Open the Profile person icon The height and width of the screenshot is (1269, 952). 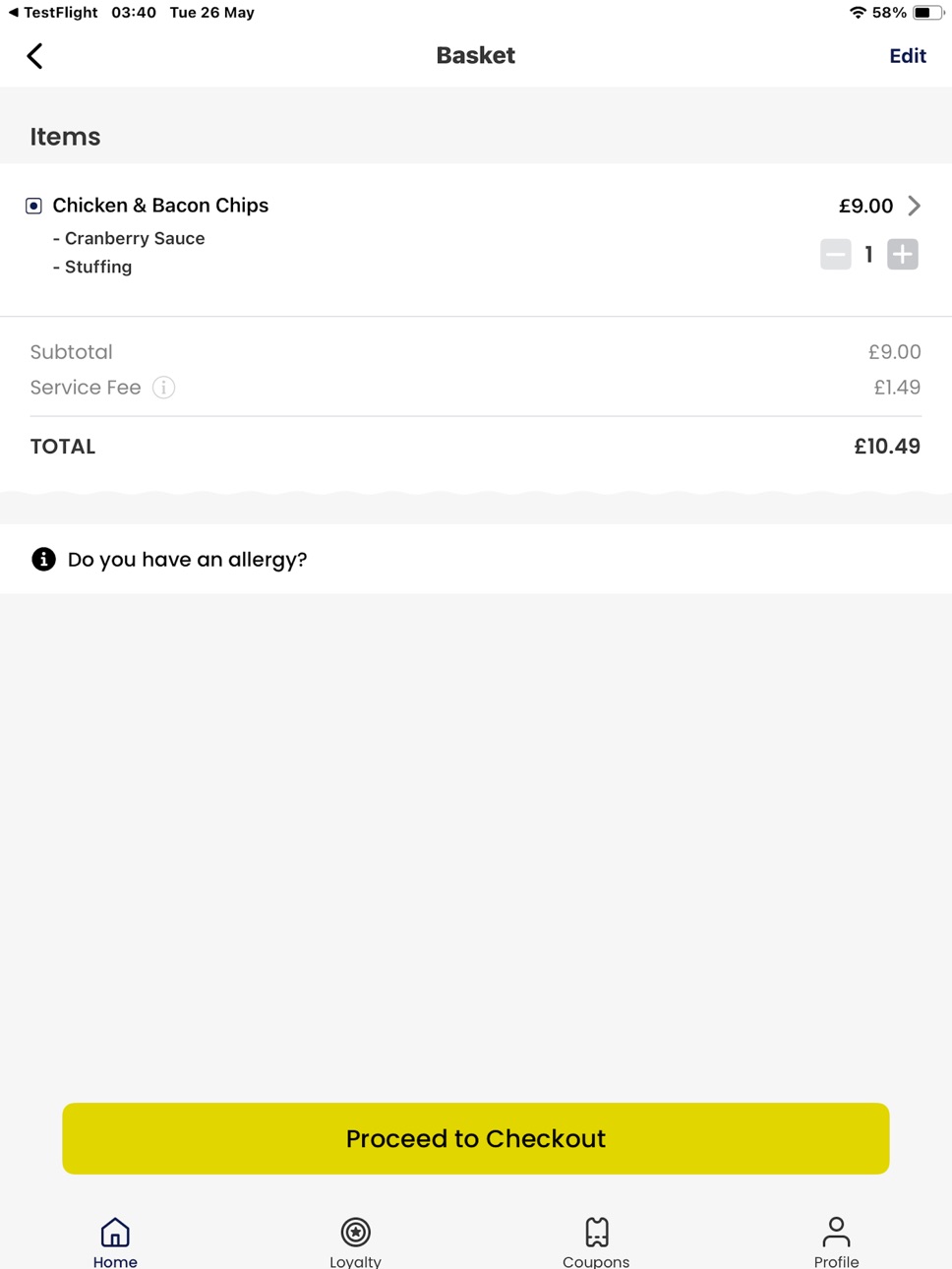tap(836, 1232)
